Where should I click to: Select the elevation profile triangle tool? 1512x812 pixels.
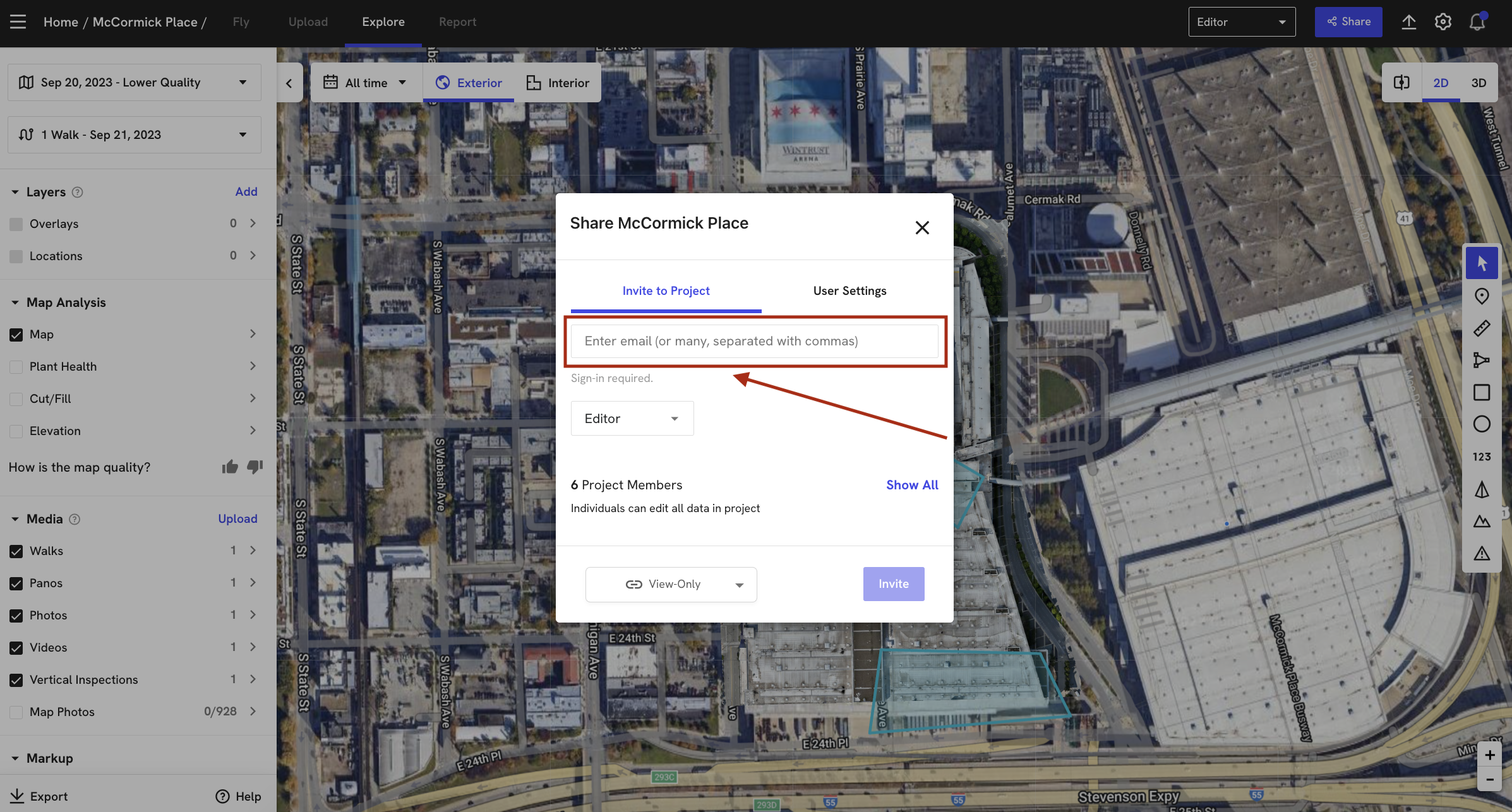coord(1482,489)
